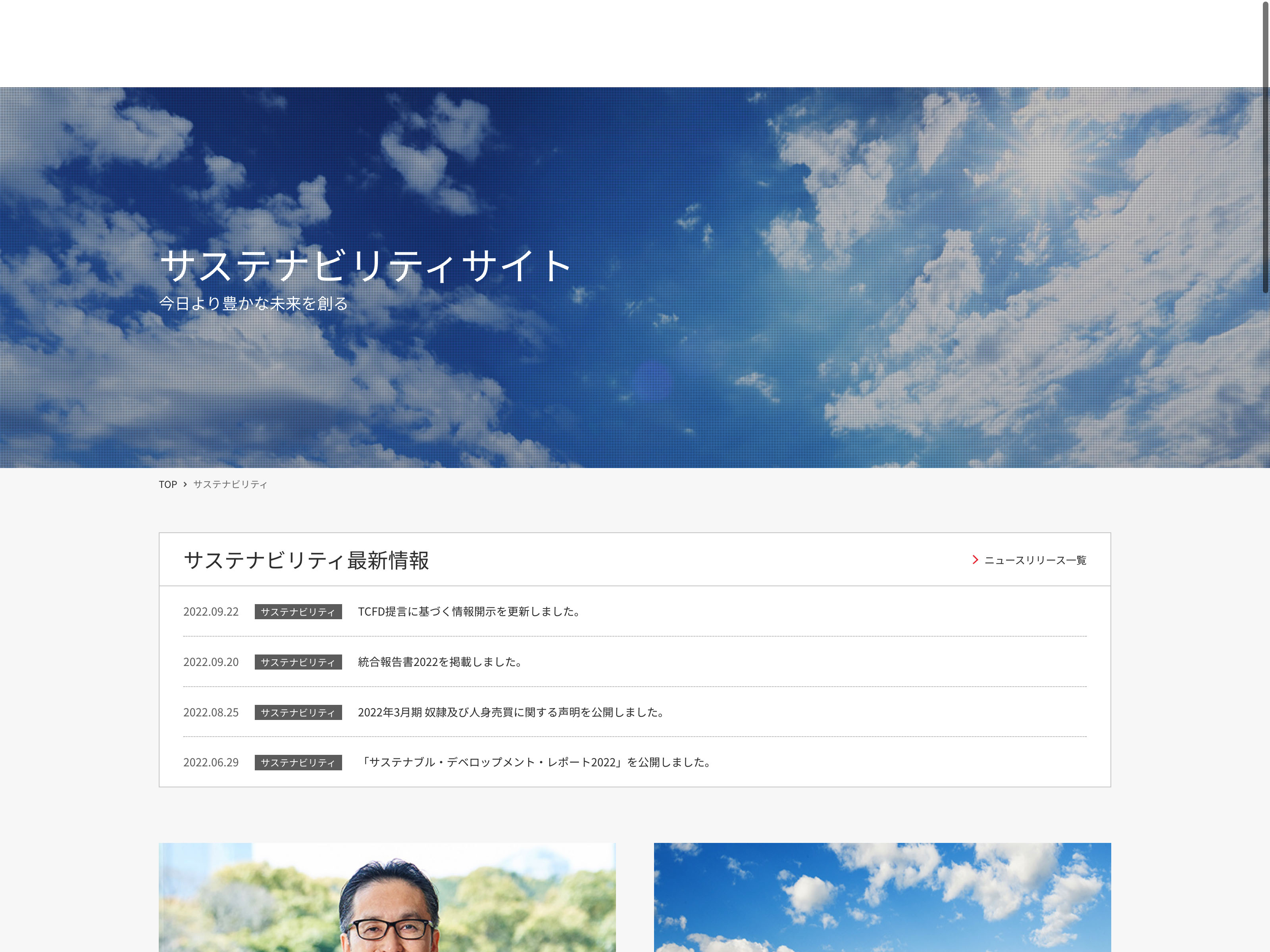Open the TCFD提言 information disclosure news item
The image size is (1270, 952).
pyautogui.click(x=469, y=612)
